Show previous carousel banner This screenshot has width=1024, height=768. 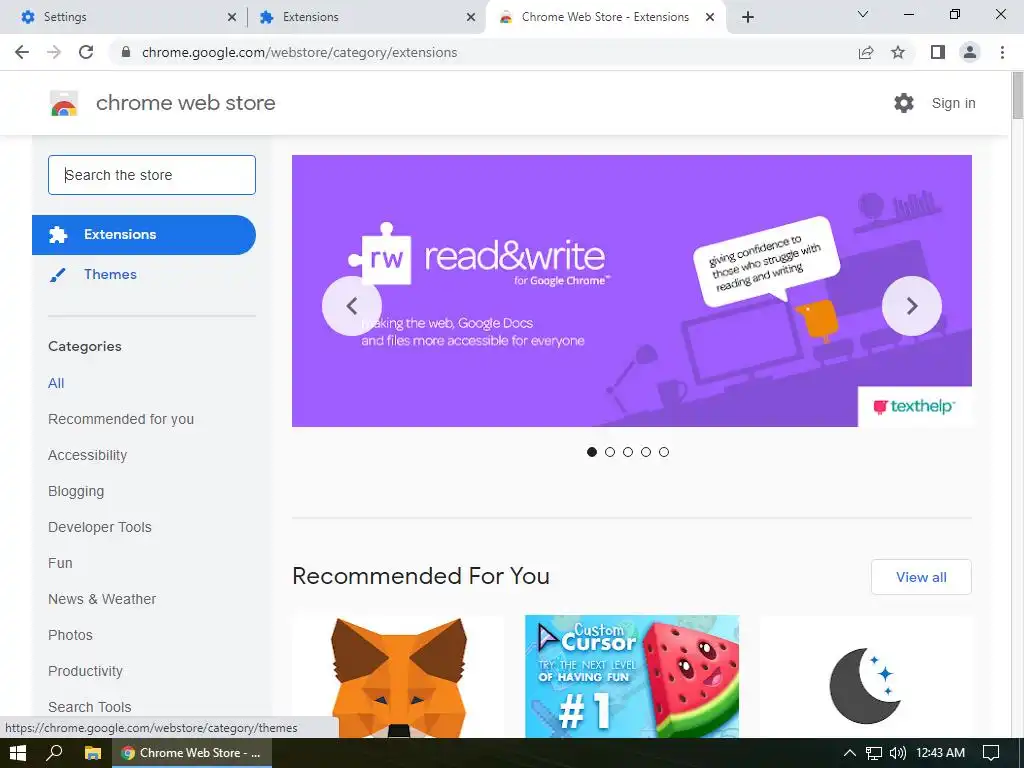click(352, 306)
